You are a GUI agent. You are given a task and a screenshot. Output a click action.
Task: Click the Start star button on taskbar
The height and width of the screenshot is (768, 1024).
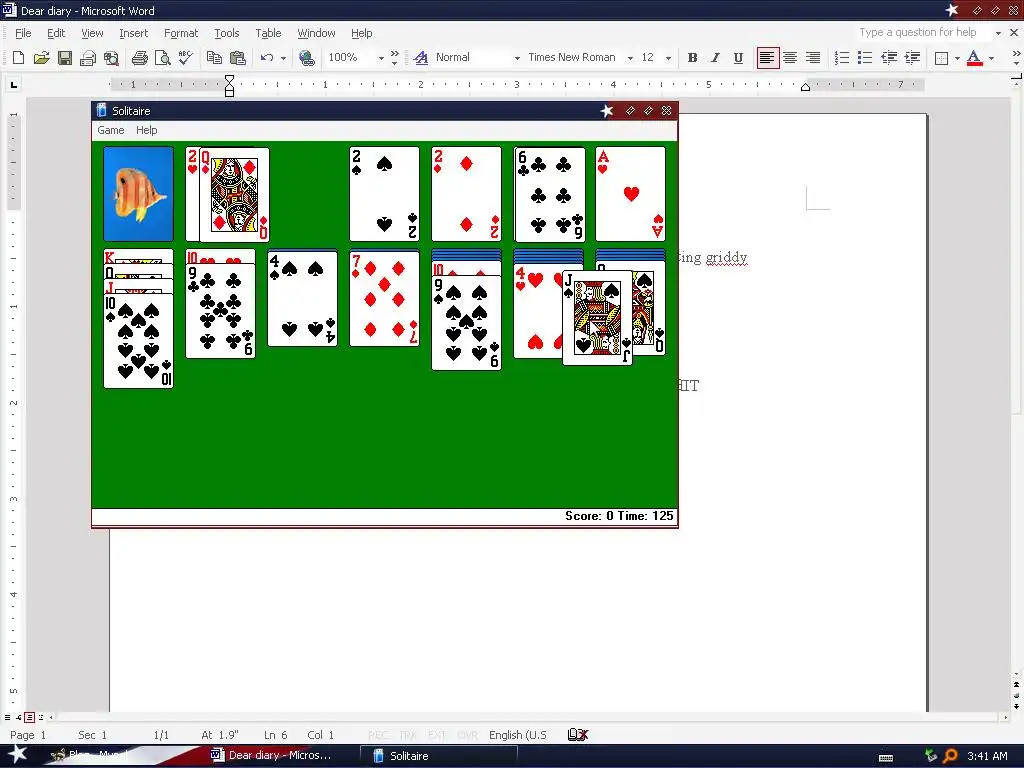[17, 755]
